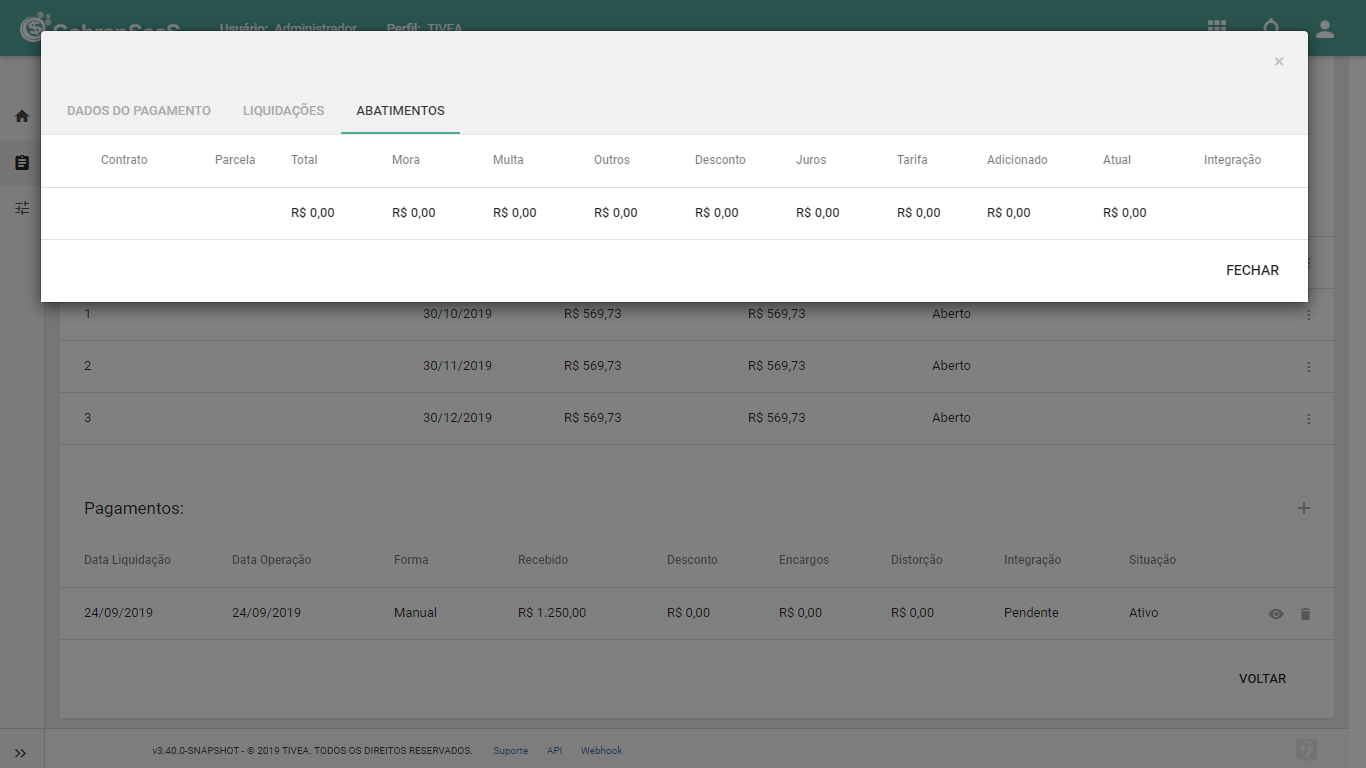
Task: Close the dialog with X button
Action: (1278, 62)
